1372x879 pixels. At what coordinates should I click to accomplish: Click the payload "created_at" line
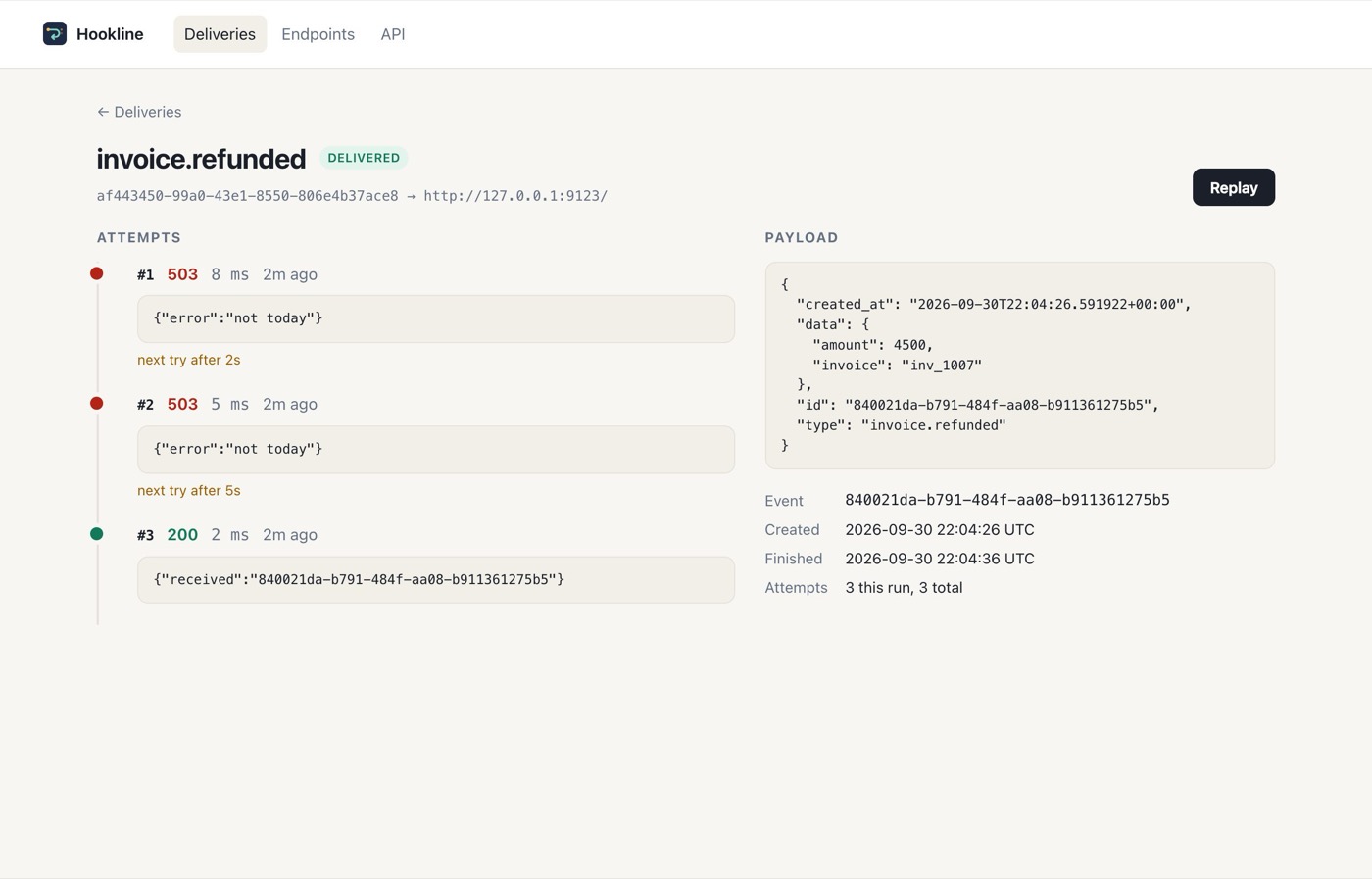994,304
